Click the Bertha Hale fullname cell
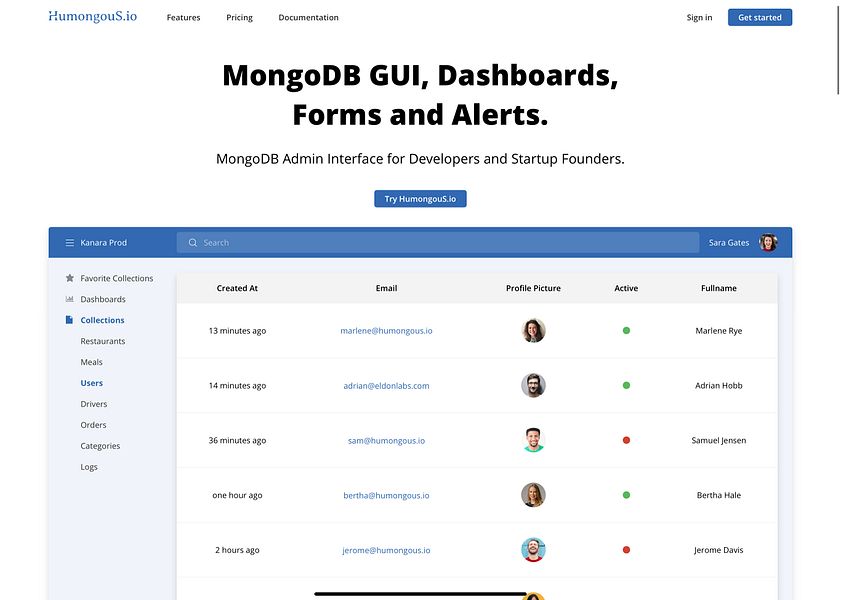The width and height of the screenshot is (841, 600). click(x=719, y=495)
